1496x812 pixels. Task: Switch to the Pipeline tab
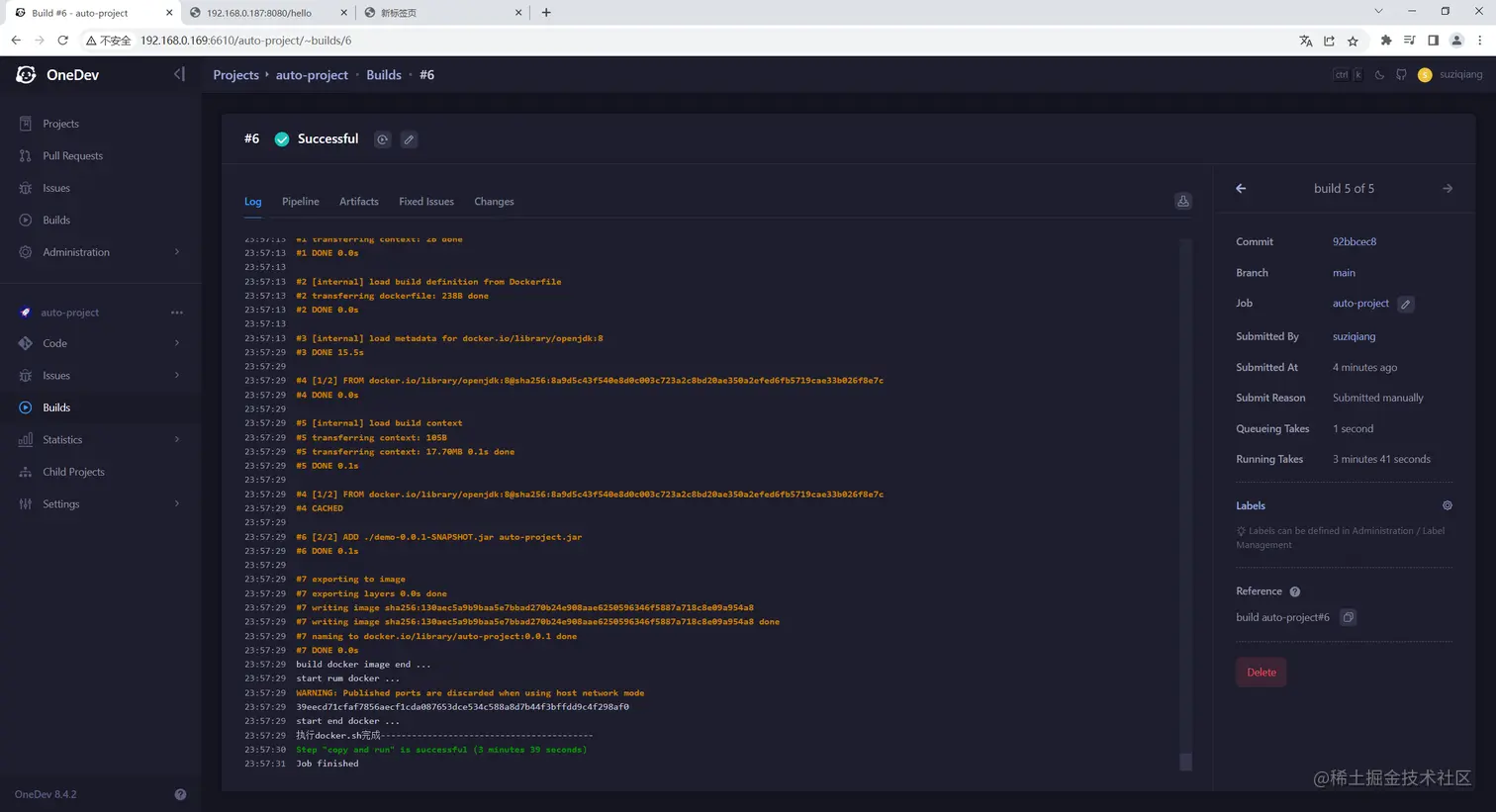(301, 202)
